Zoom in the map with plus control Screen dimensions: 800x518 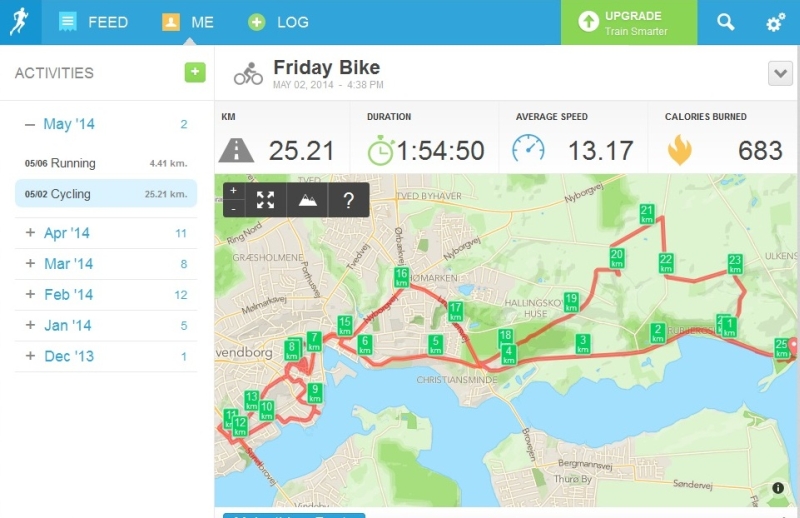click(234, 191)
